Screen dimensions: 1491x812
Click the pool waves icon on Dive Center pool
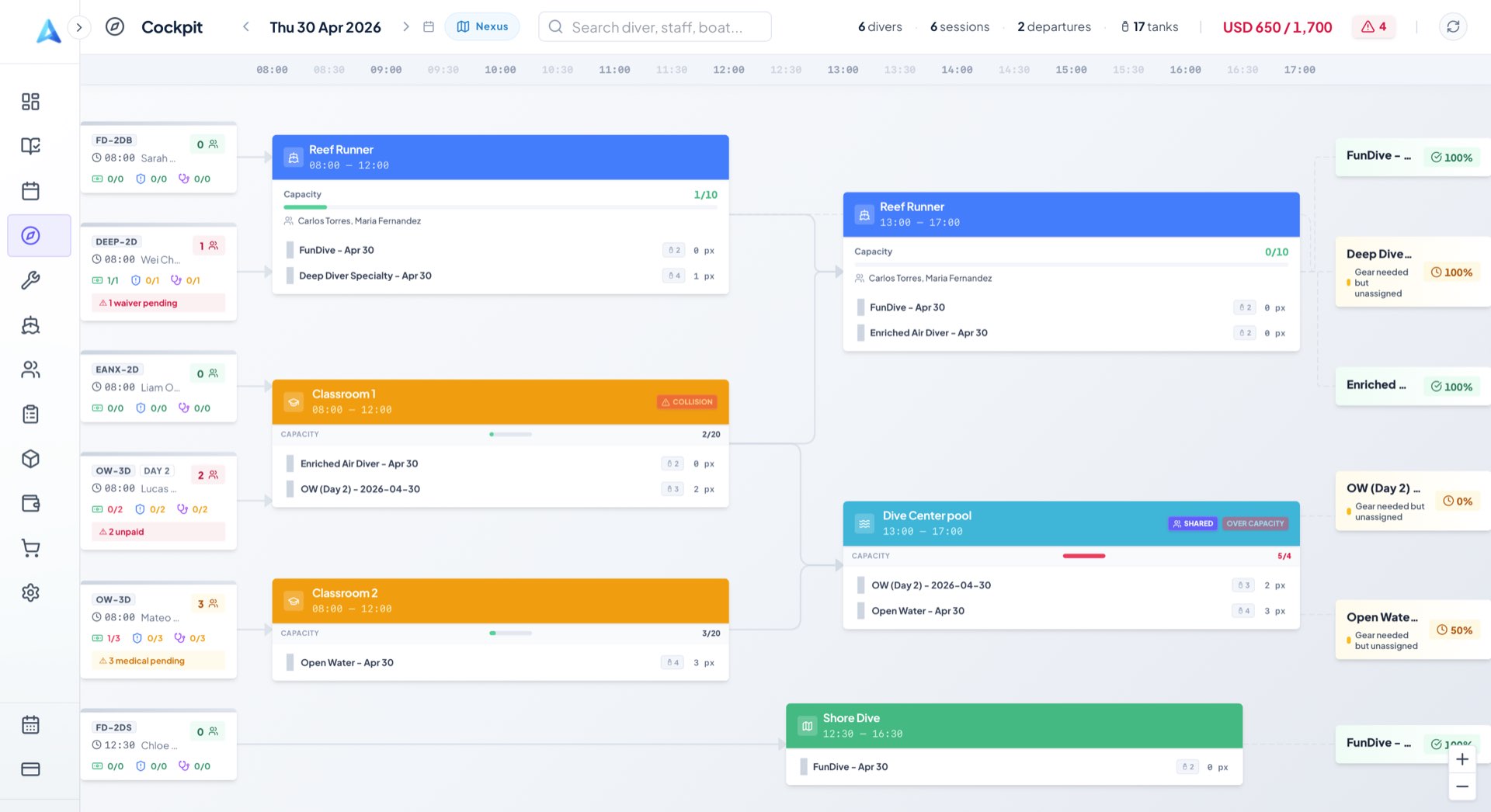(864, 523)
